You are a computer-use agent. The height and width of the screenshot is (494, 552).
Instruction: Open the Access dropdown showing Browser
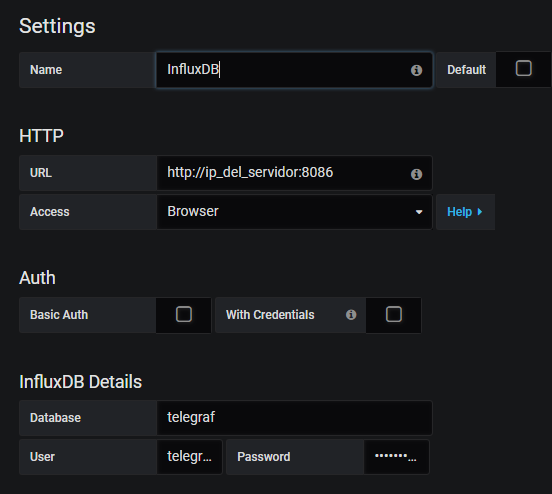(294, 212)
